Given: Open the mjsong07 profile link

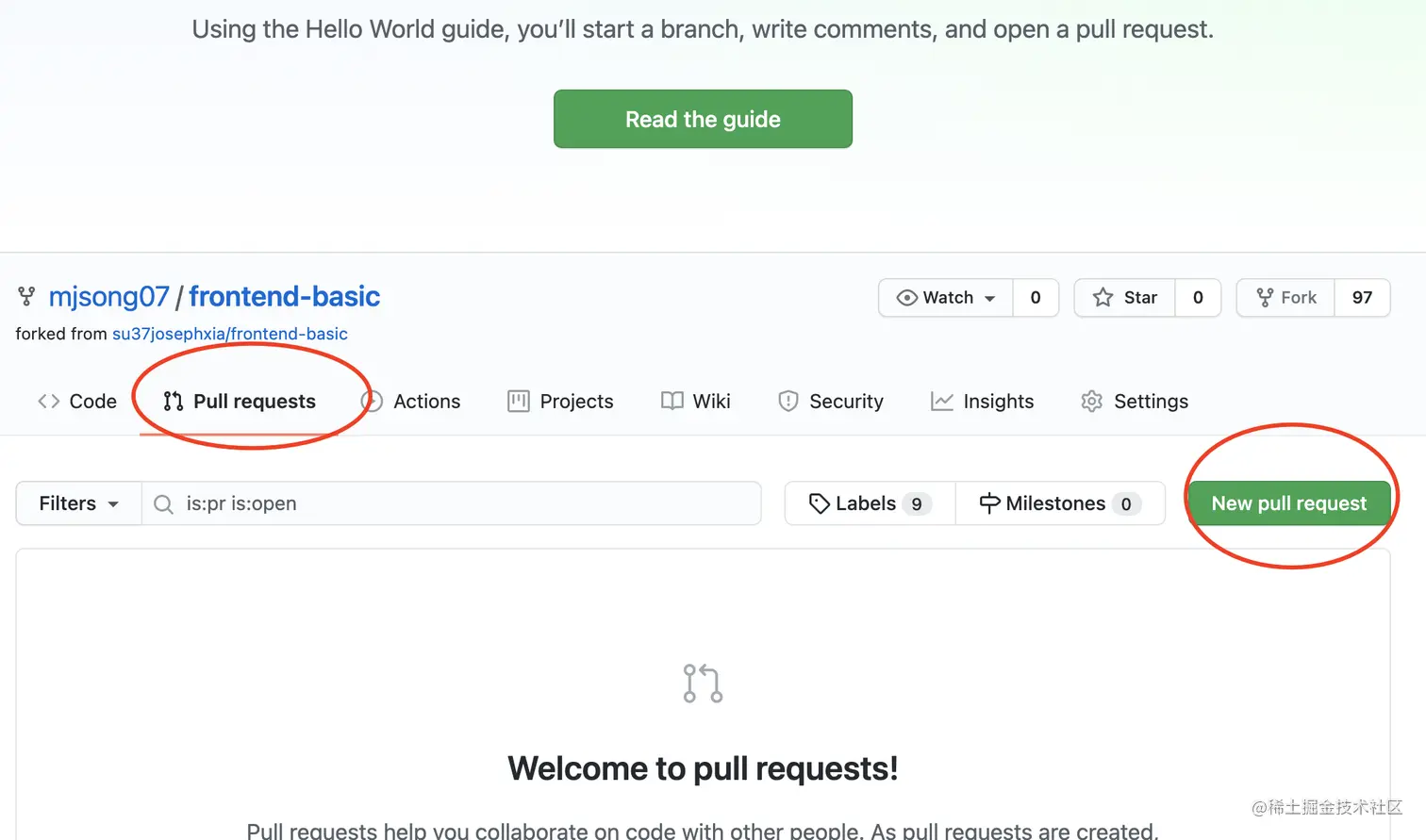Looking at the screenshot, I should click(108, 297).
